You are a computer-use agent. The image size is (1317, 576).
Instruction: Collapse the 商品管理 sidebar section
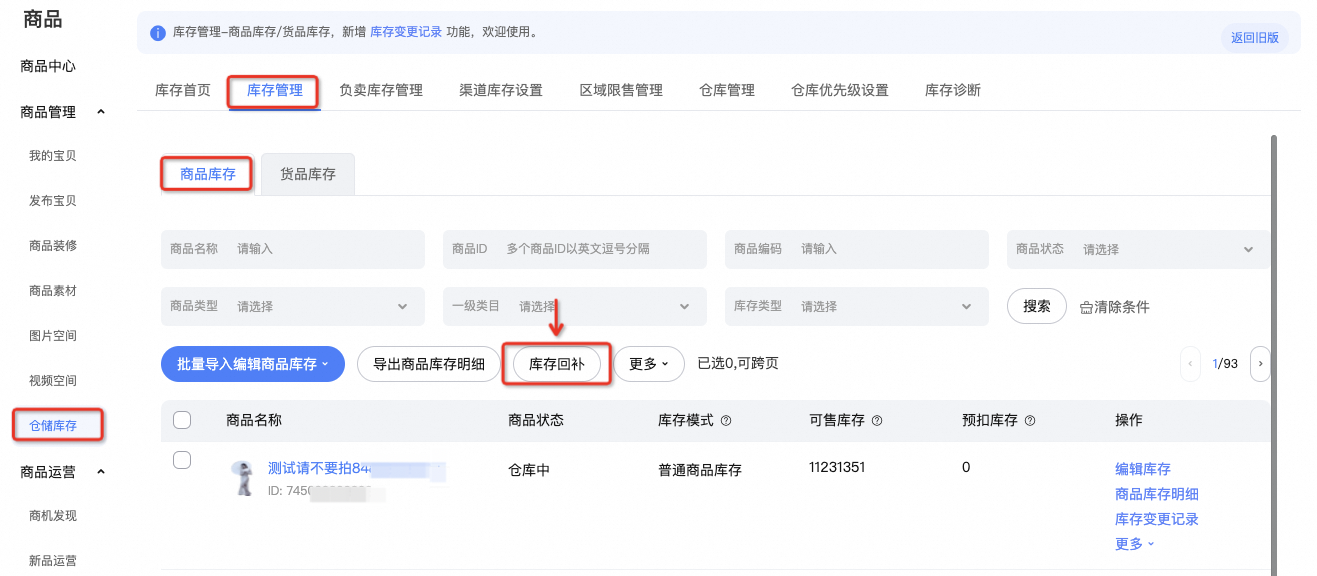101,112
